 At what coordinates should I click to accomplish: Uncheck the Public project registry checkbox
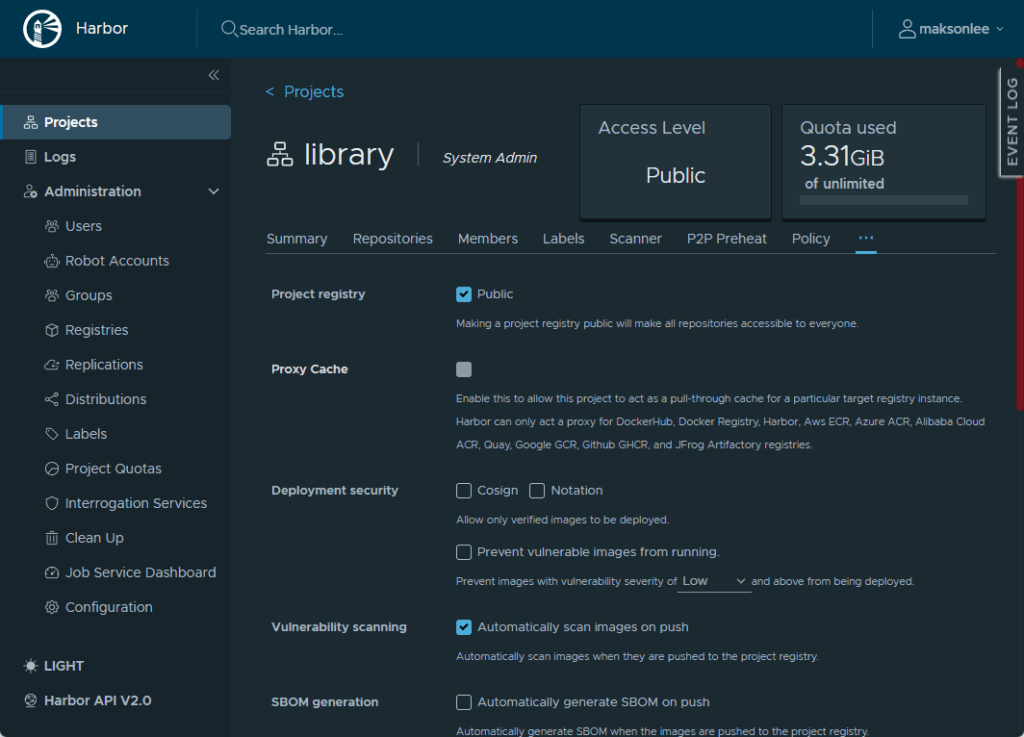[x=464, y=294]
